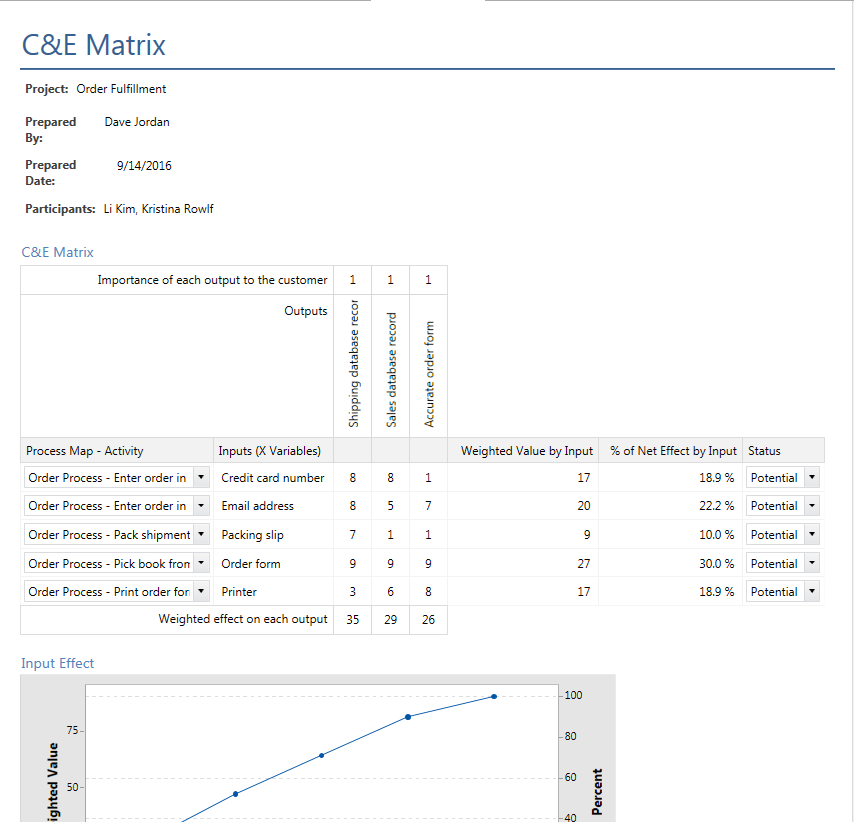
Task: Click the Weighted Value by Input column header
Action: tap(526, 451)
